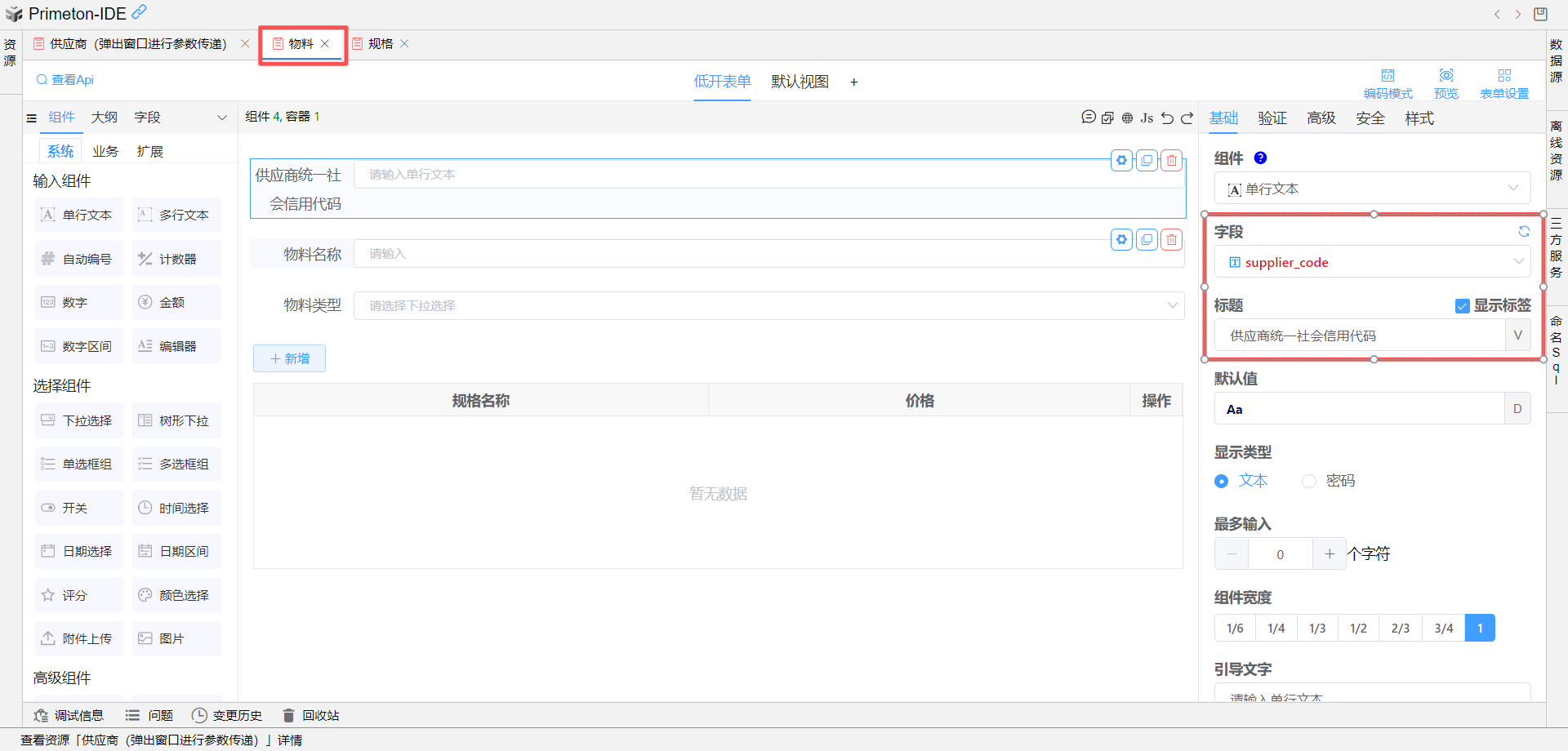
Task: Select the 密码 display type radio
Action: point(1309,482)
